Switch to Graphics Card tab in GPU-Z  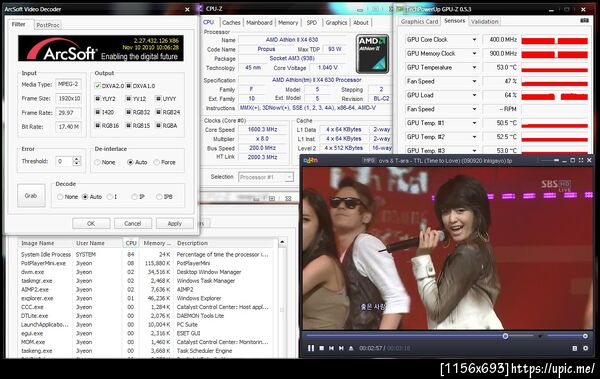419,21
